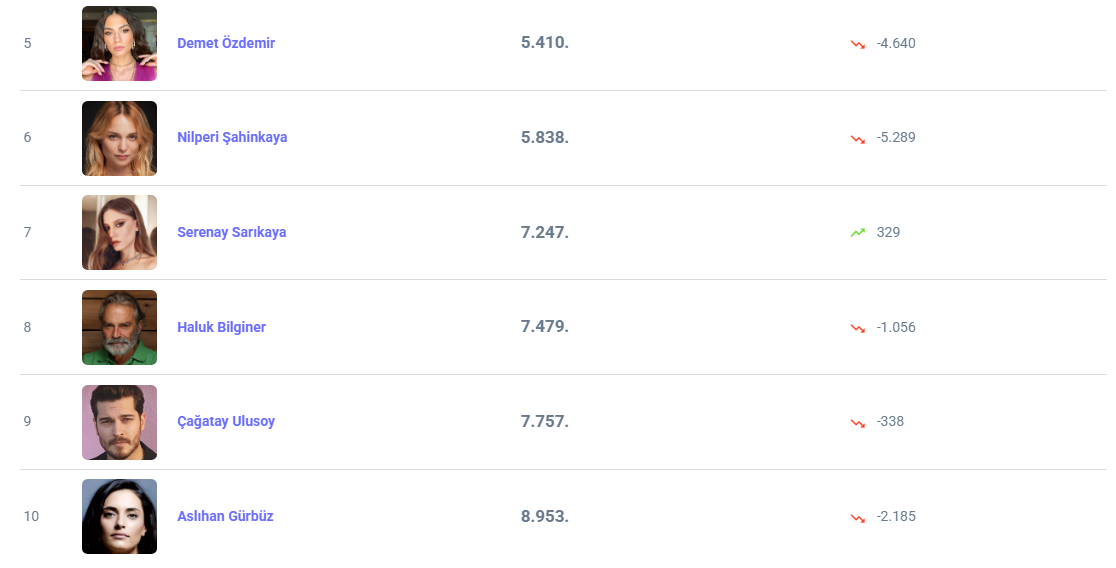The height and width of the screenshot is (568, 1116).
Task: Select Haluk Bilginer's photo
Action: click(119, 327)
